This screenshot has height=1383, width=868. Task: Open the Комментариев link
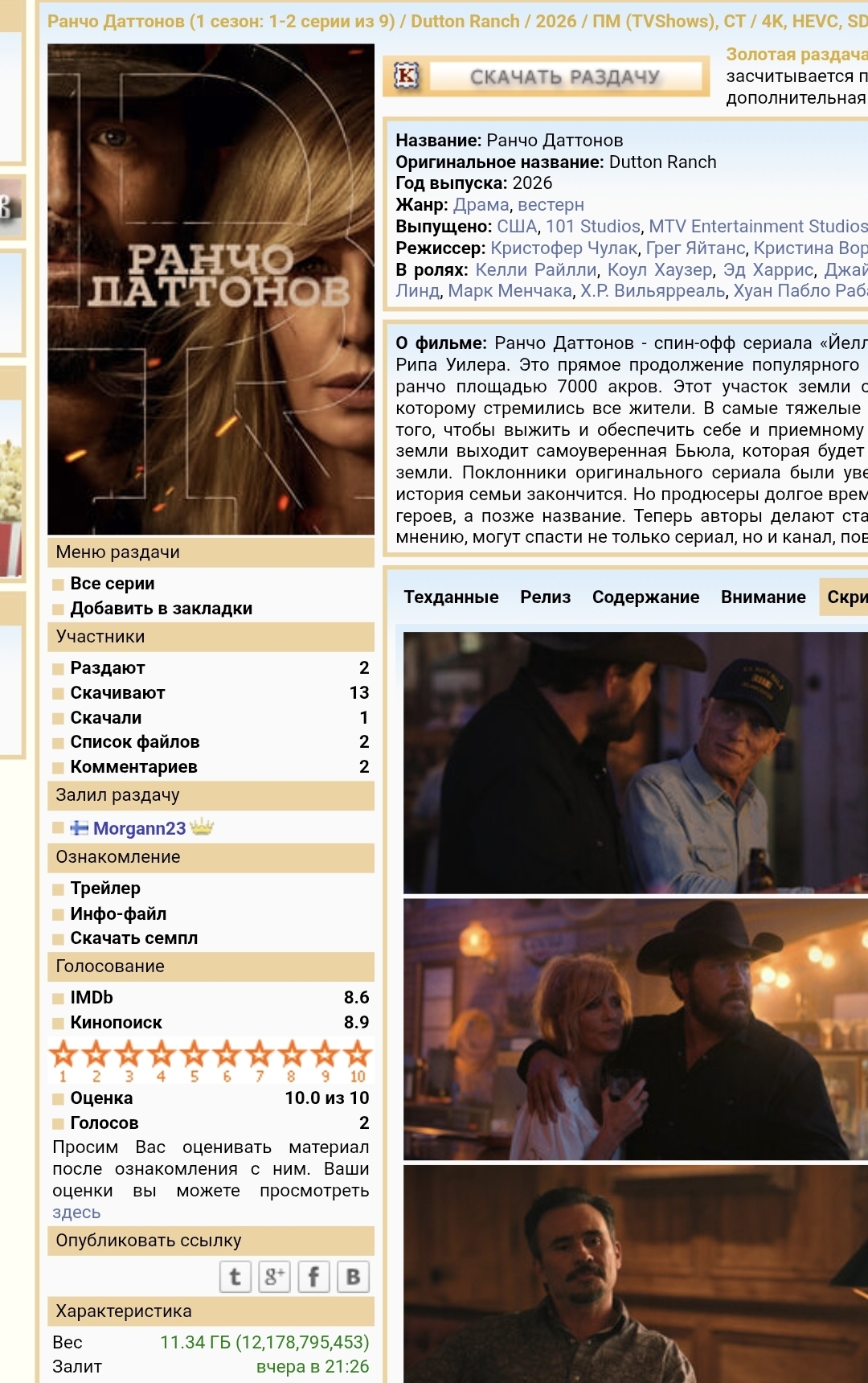pyautogui.click(x=133, y=767)
